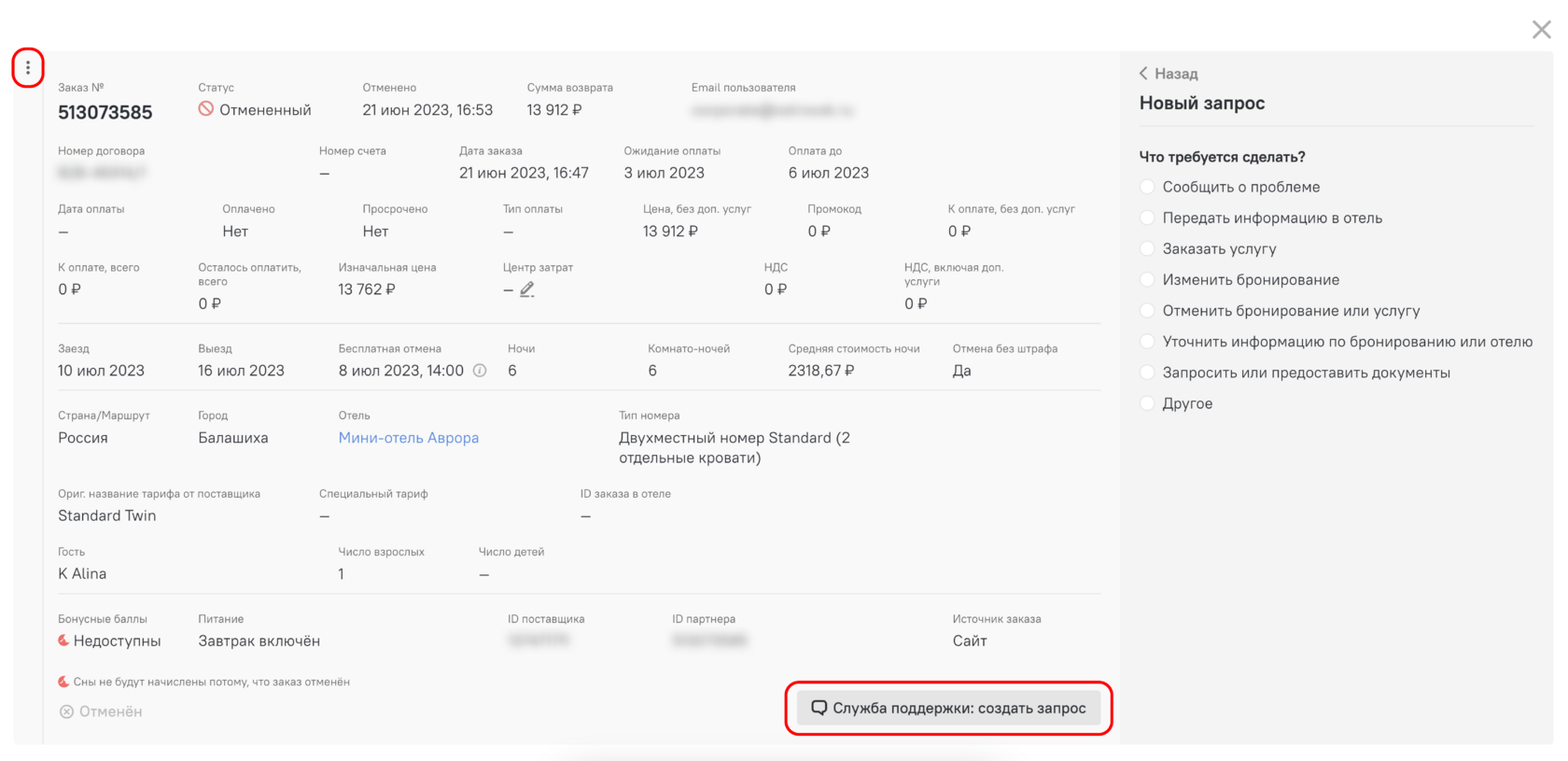The width and height of the screenshot is (1568, 761).
Task: Click the blurred contract number value
Action: pyautogui.click(x=102, y=173)
